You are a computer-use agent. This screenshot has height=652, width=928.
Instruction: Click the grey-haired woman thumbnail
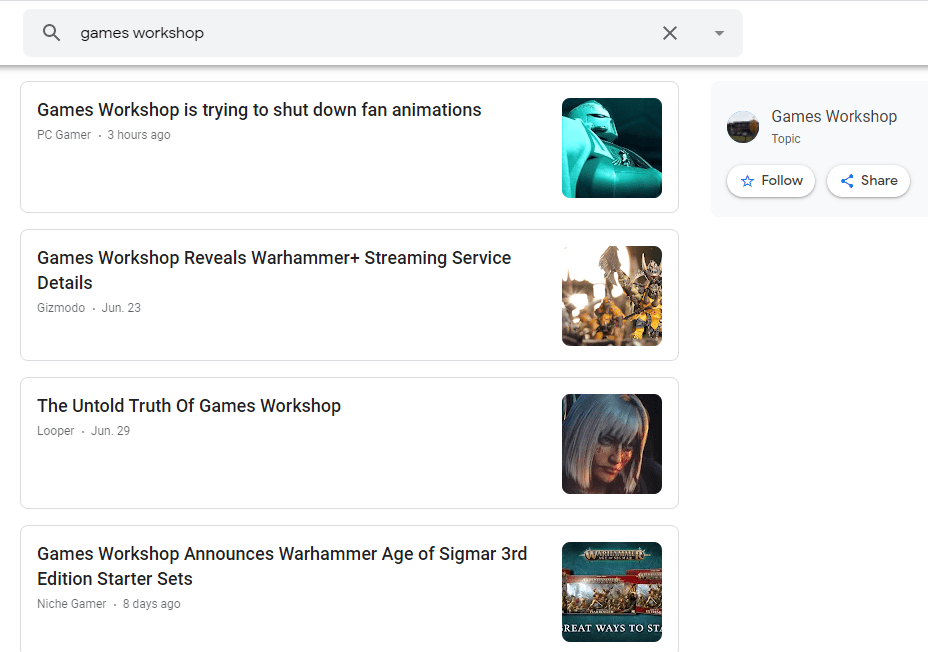(x=612, y=444)
